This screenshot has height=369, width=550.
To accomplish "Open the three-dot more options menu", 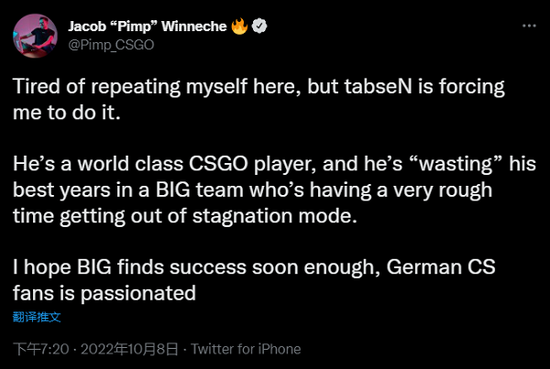I will click(529, 26).
